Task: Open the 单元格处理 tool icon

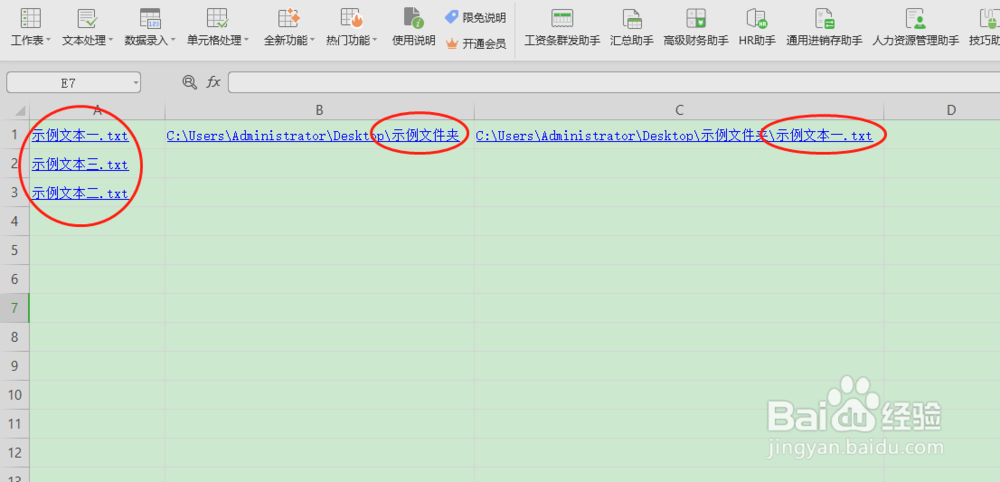Action: 217,18
